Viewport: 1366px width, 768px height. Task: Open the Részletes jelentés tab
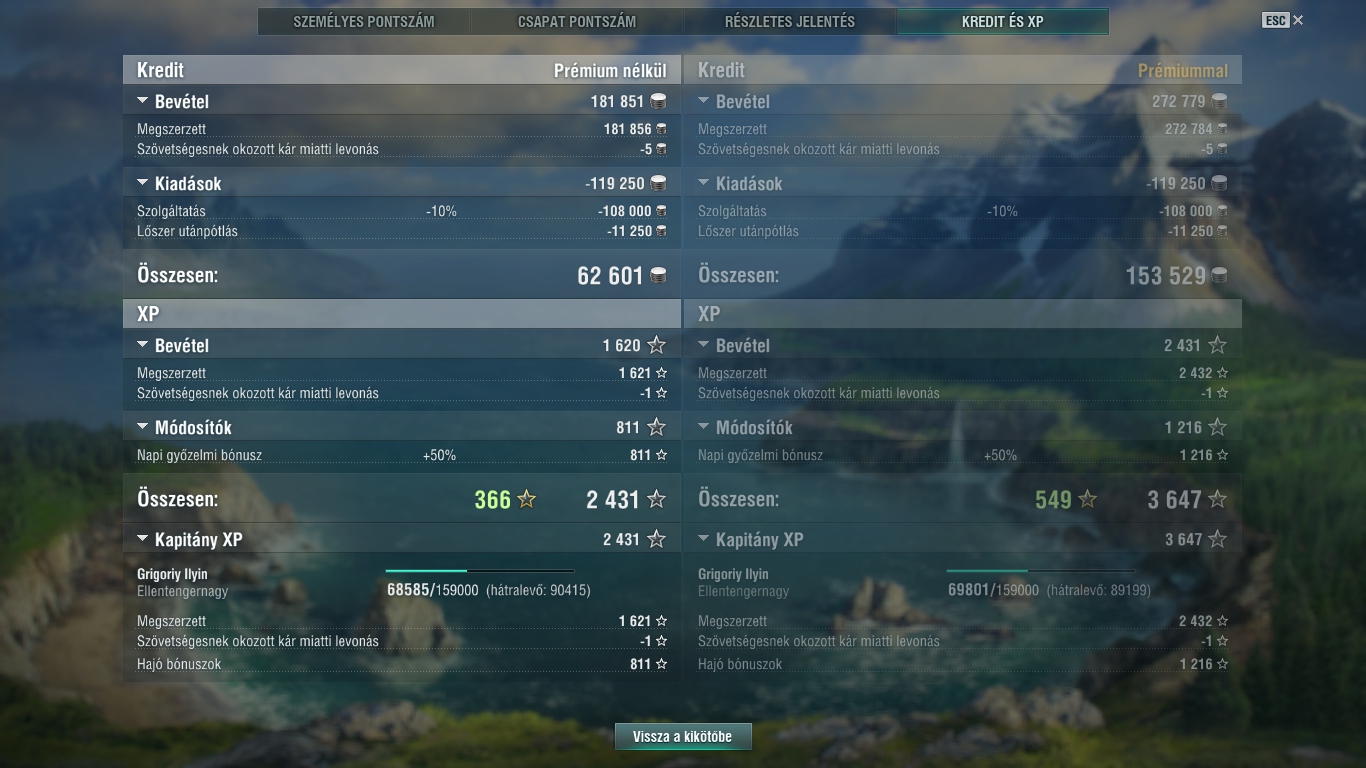(790, 21)
